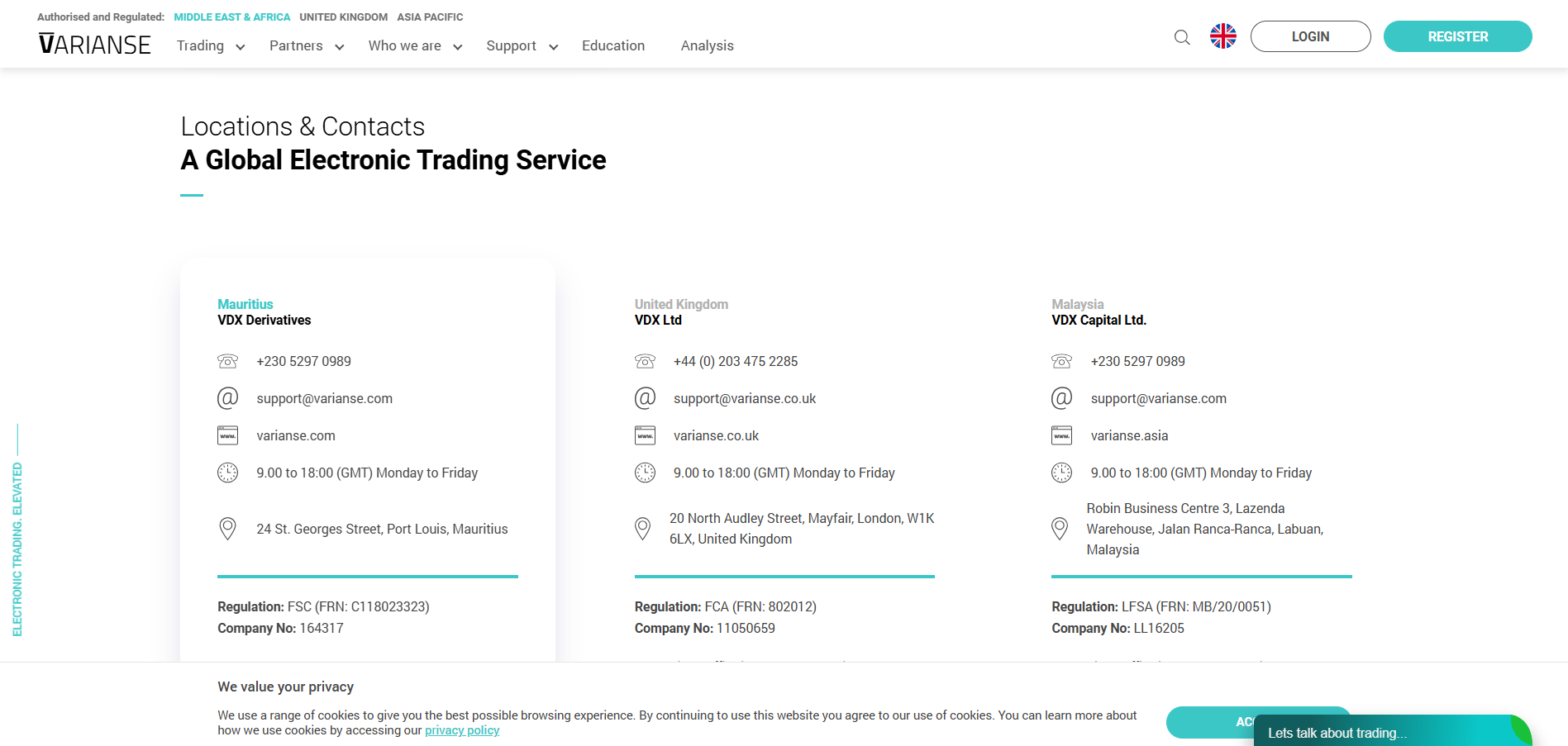Click Company No: 164317 text

pyautogui.click(x=280, y=628)
